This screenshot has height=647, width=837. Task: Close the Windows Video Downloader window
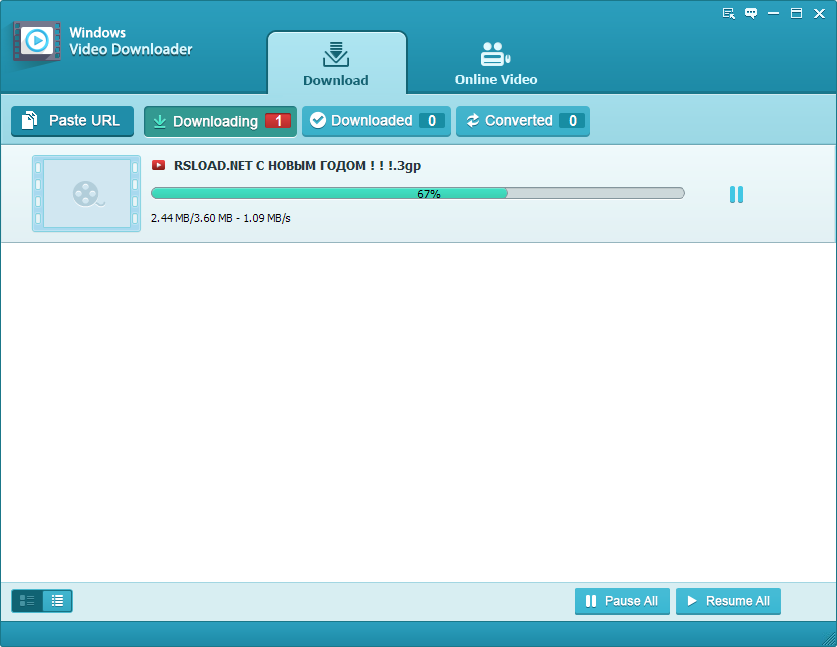click(x=819, y=13)
